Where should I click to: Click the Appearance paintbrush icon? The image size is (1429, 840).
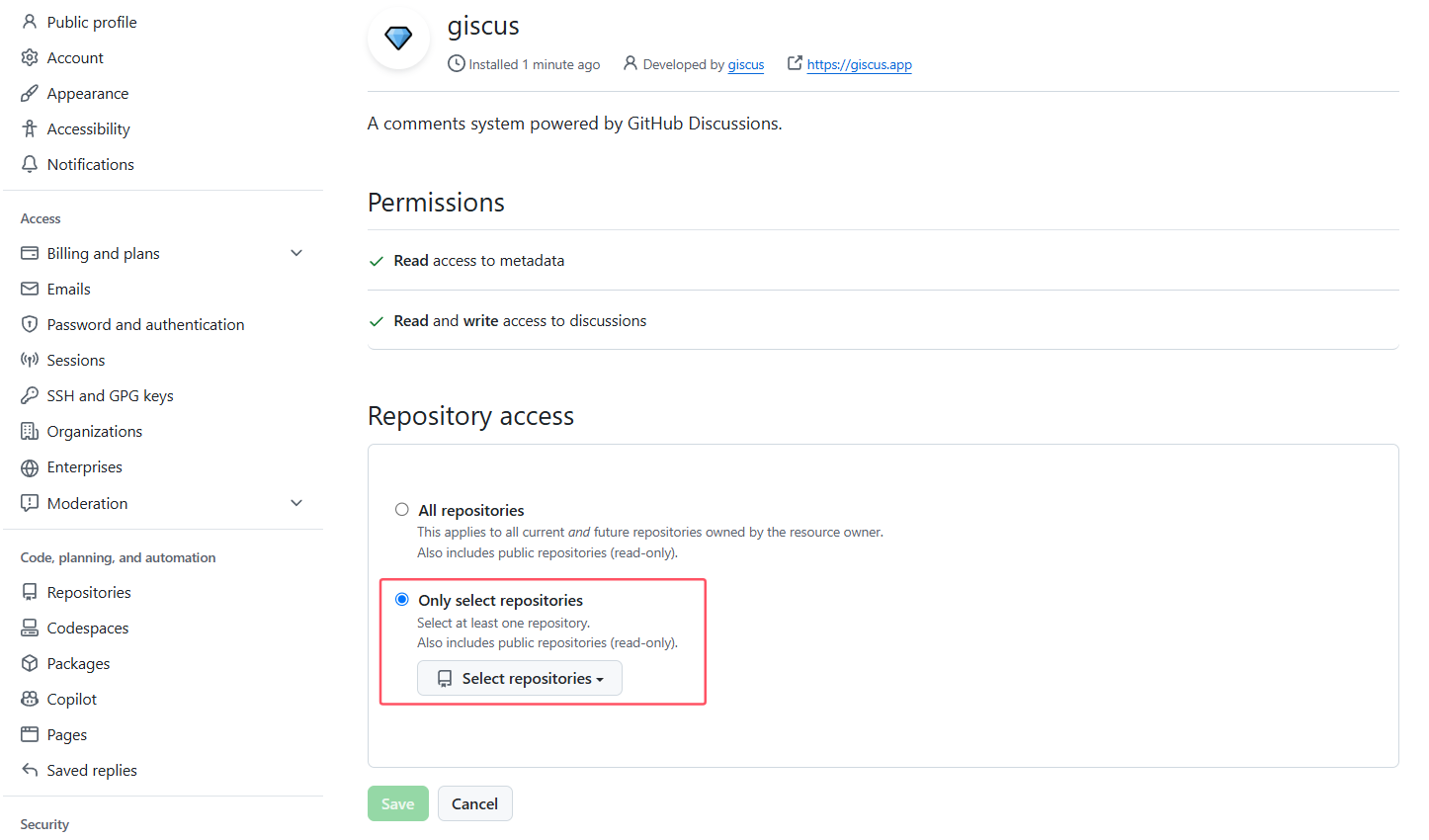point(30,93)
